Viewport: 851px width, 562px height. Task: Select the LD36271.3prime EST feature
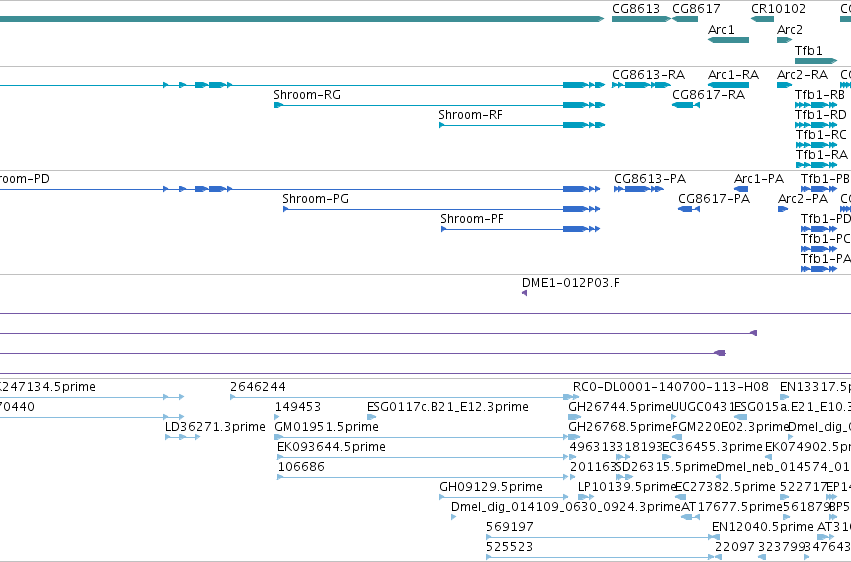182,437
